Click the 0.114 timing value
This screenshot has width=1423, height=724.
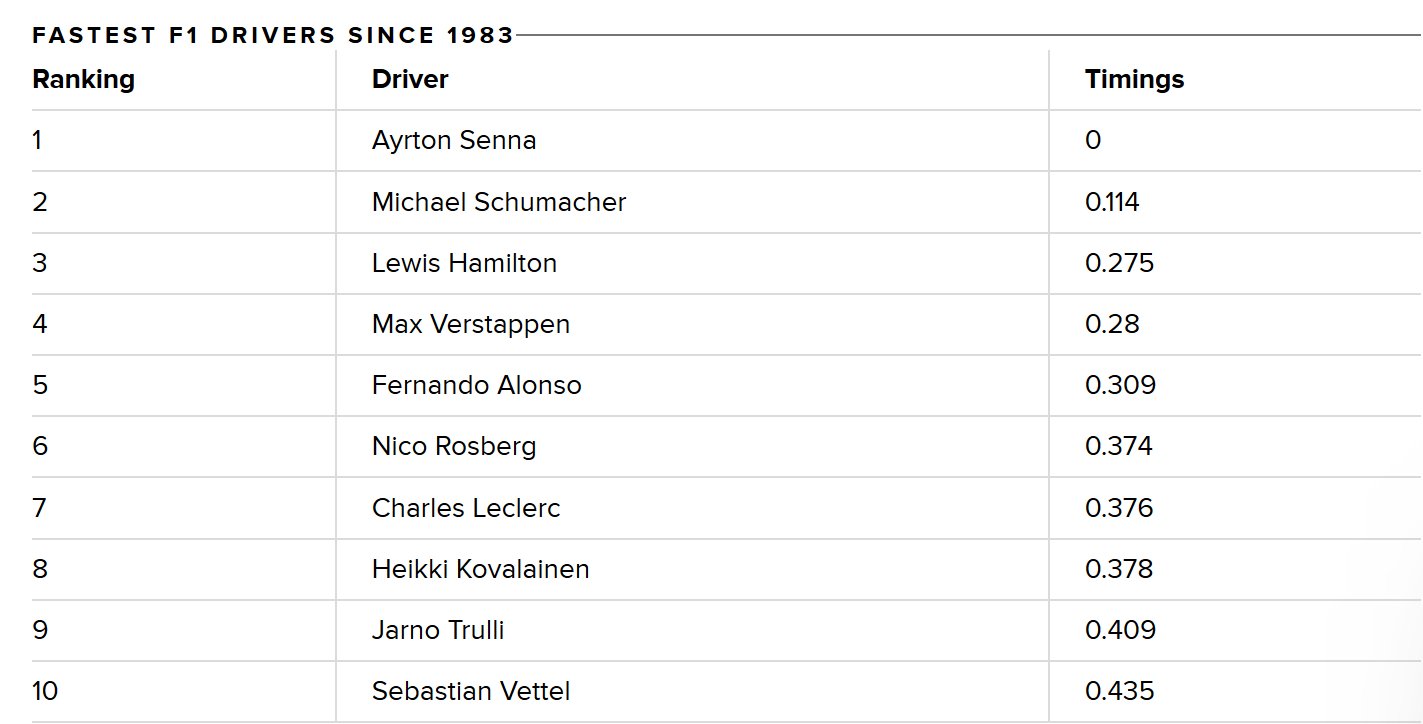tap(1112, 202)
